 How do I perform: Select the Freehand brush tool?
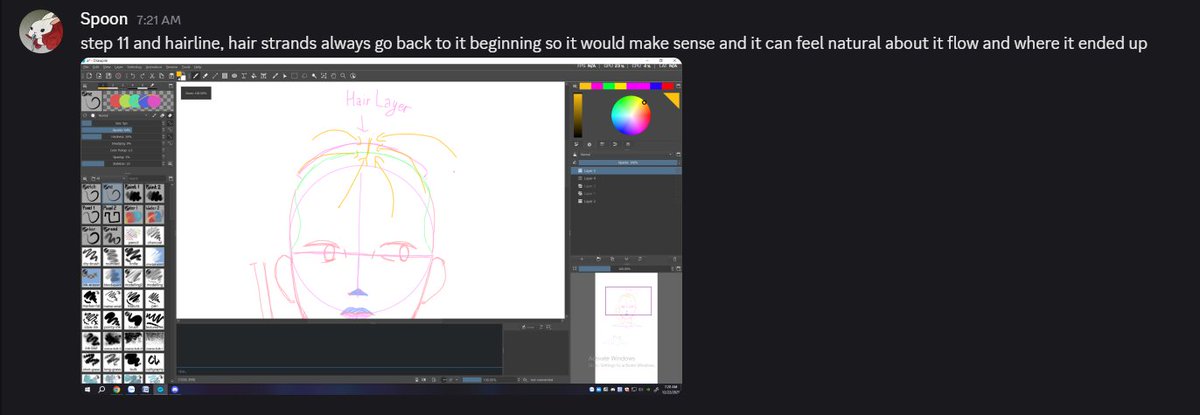click(x=195, y=76)
